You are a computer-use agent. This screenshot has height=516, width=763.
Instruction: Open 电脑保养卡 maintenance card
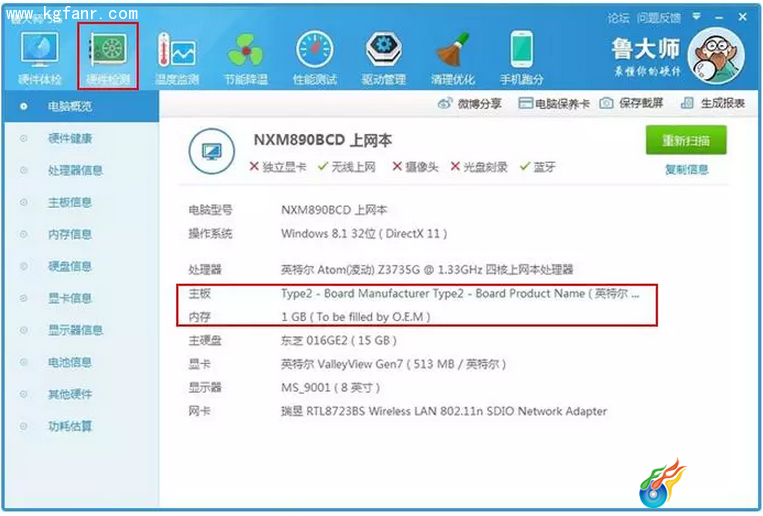(554, 103)
